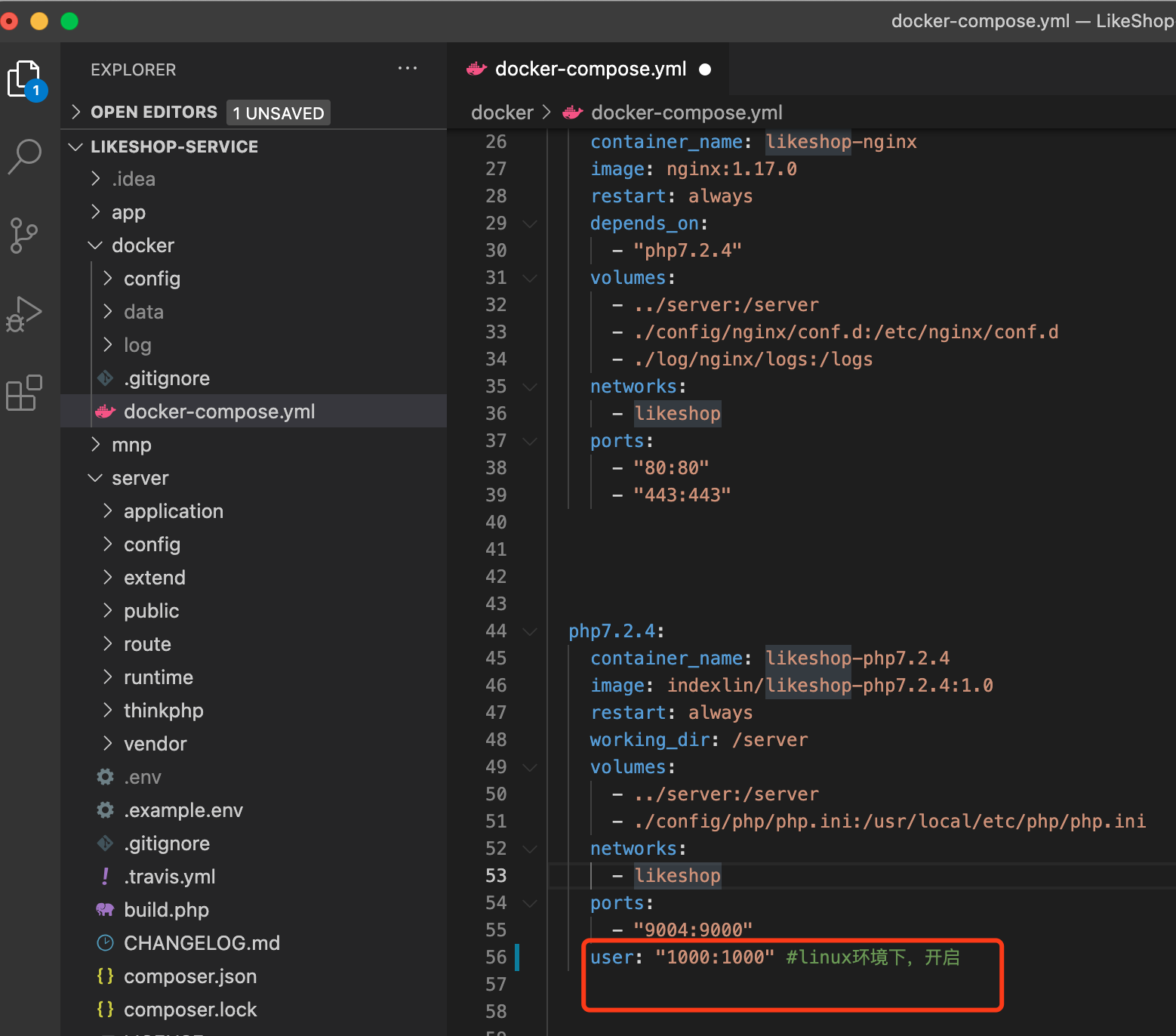Expand the config folder under server
Viewport: 1176px width, 1036px height.
[107, 544]
